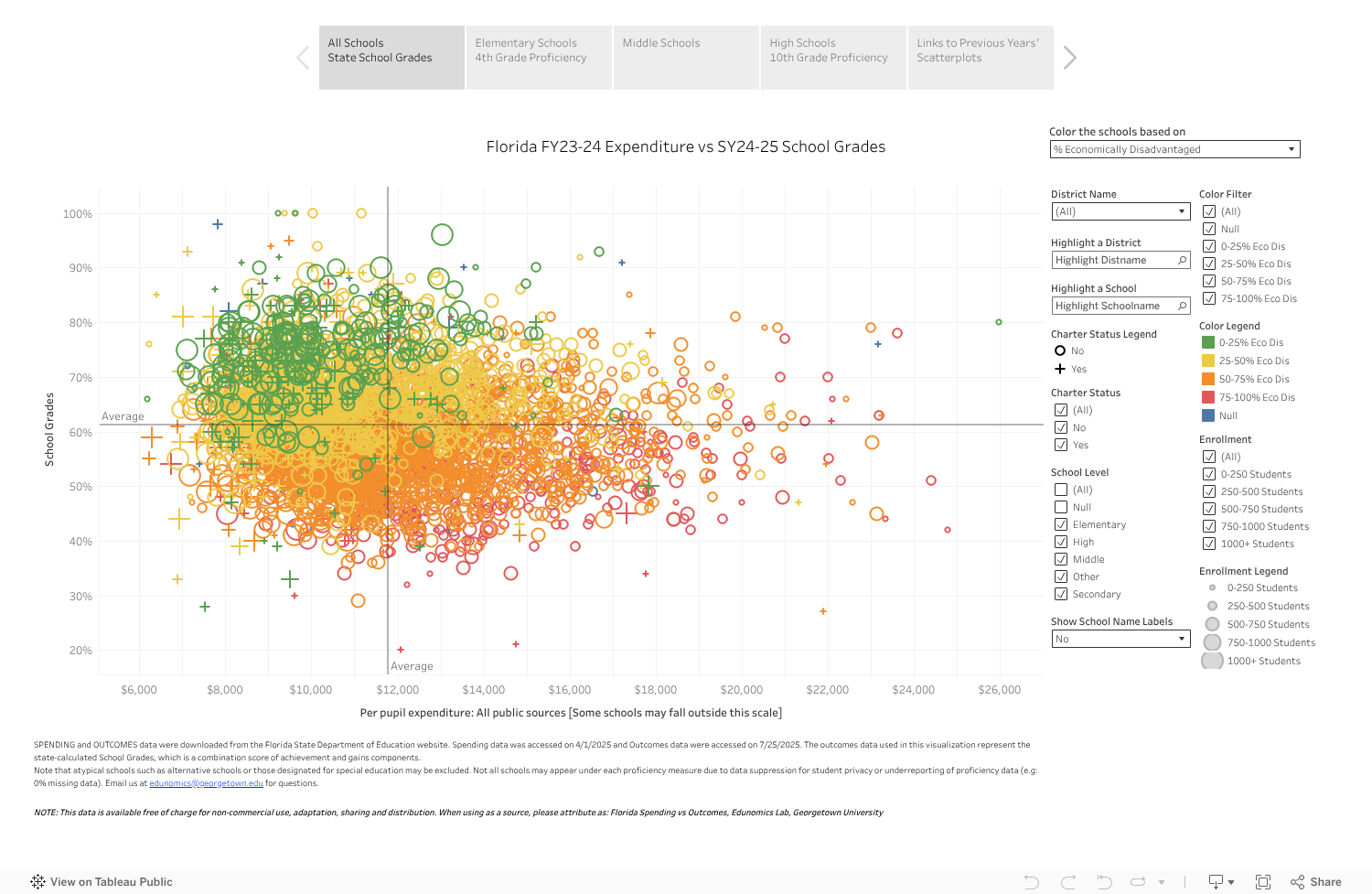
Task: Select High Schools 10th Grade Proficiency tab
Action: point(832,58)
